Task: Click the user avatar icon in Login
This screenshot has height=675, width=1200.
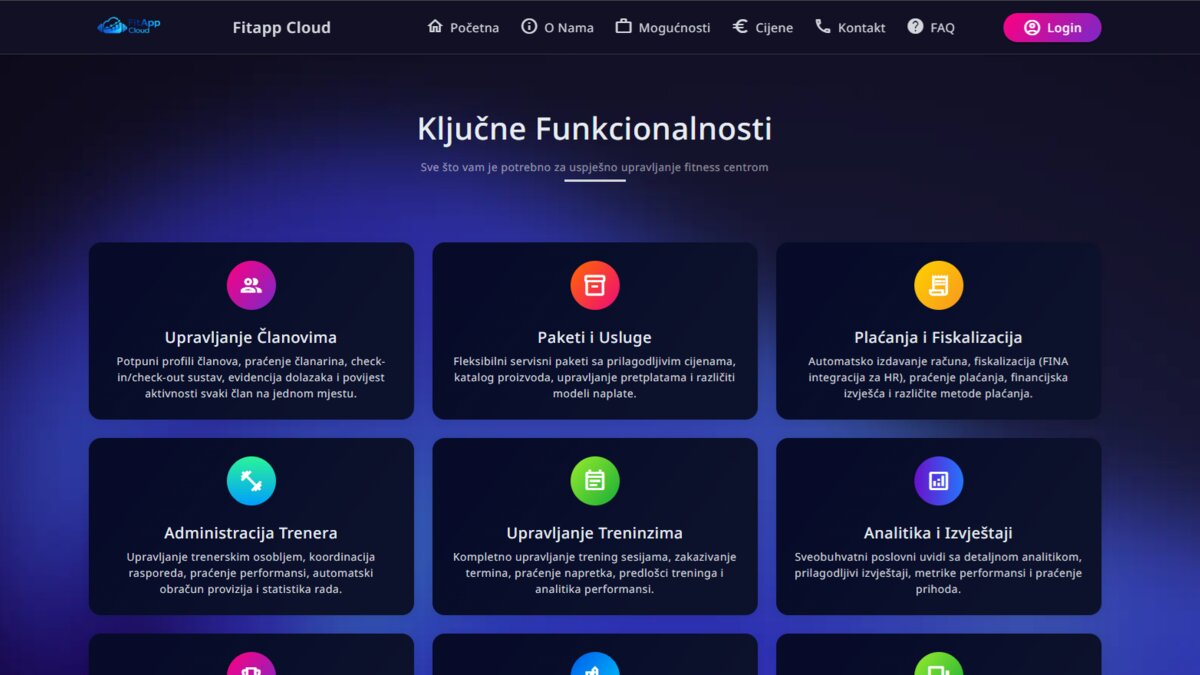Action: (1032, 28)
